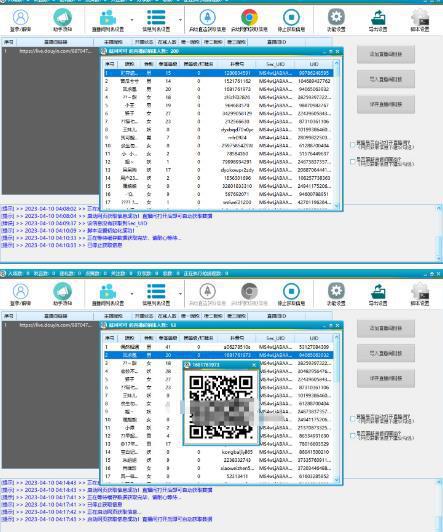Expand the arrow beside the list icon in the QR-code window

(180, 294)
